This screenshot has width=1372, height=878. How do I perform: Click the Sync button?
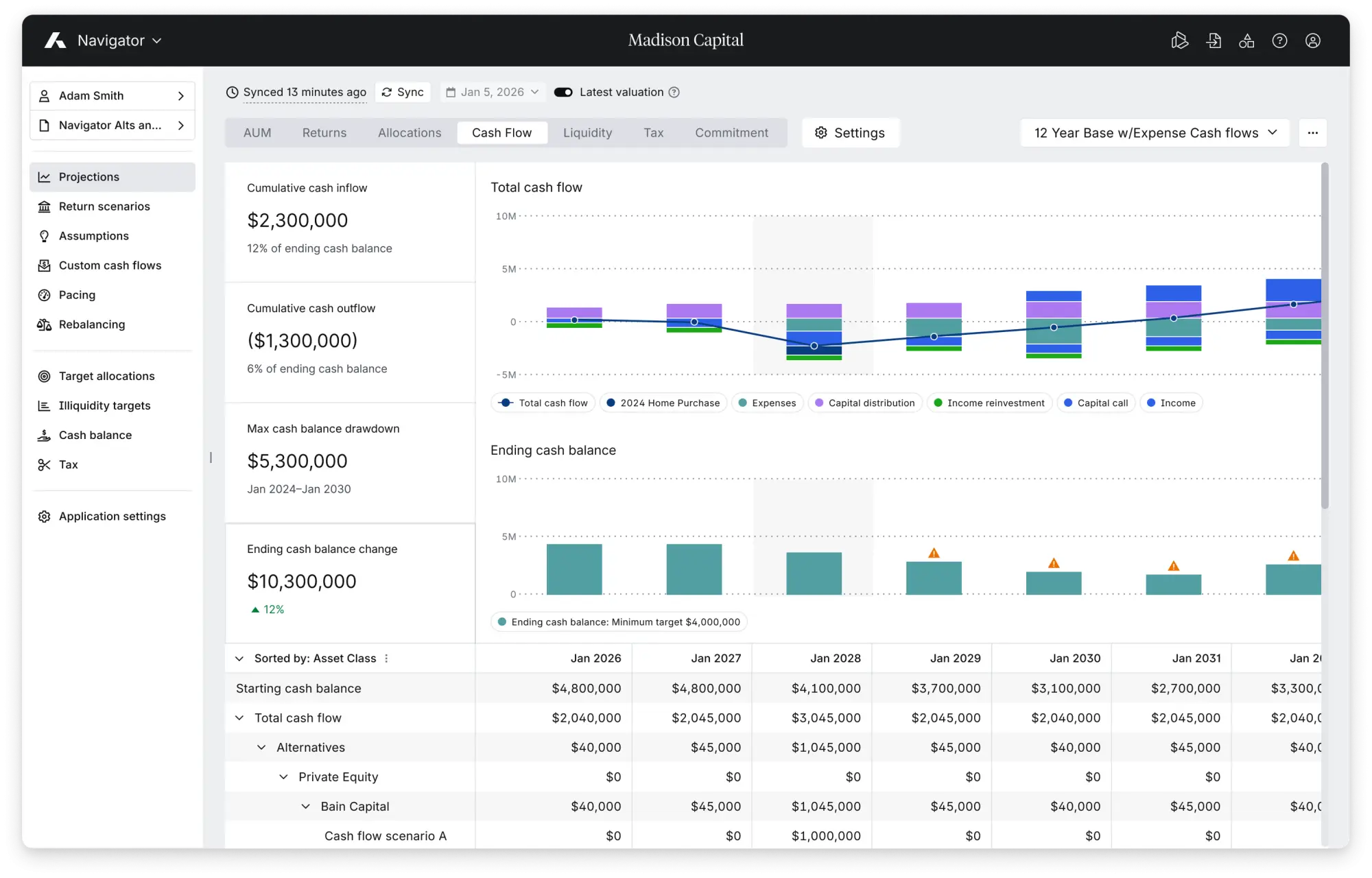[x=403, y=92]
